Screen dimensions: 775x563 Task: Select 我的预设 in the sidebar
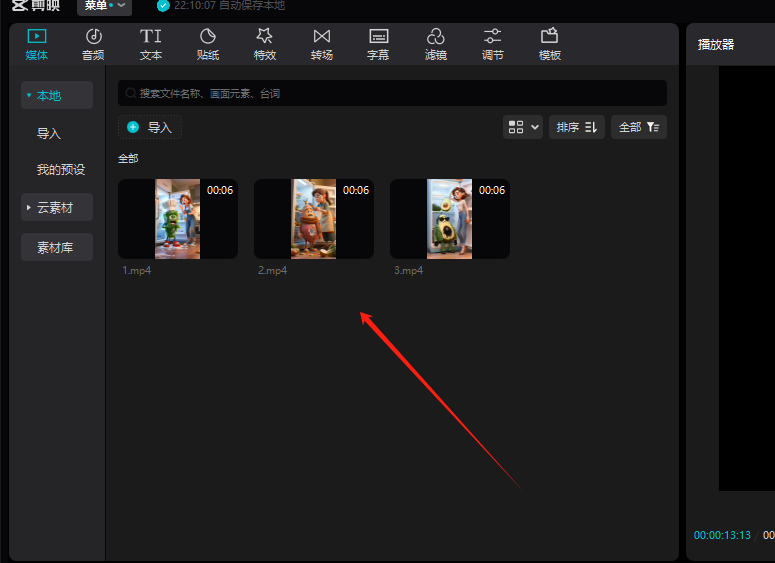(x=61, y=170)
